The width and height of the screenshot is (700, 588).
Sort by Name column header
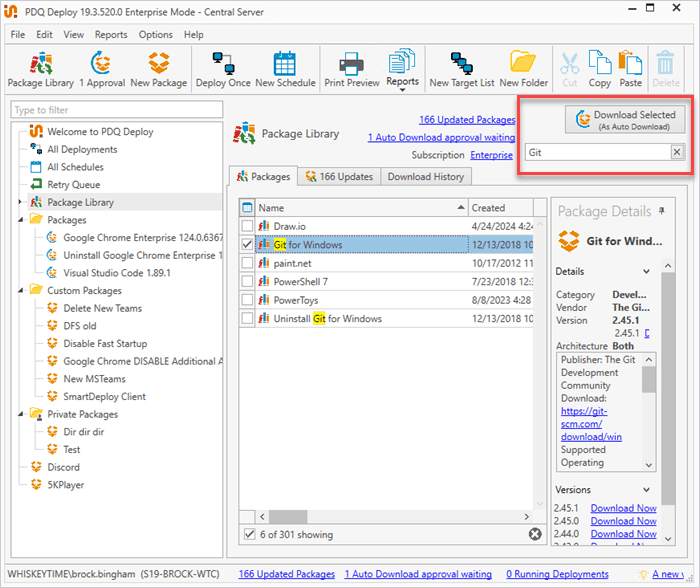[361, 208]
